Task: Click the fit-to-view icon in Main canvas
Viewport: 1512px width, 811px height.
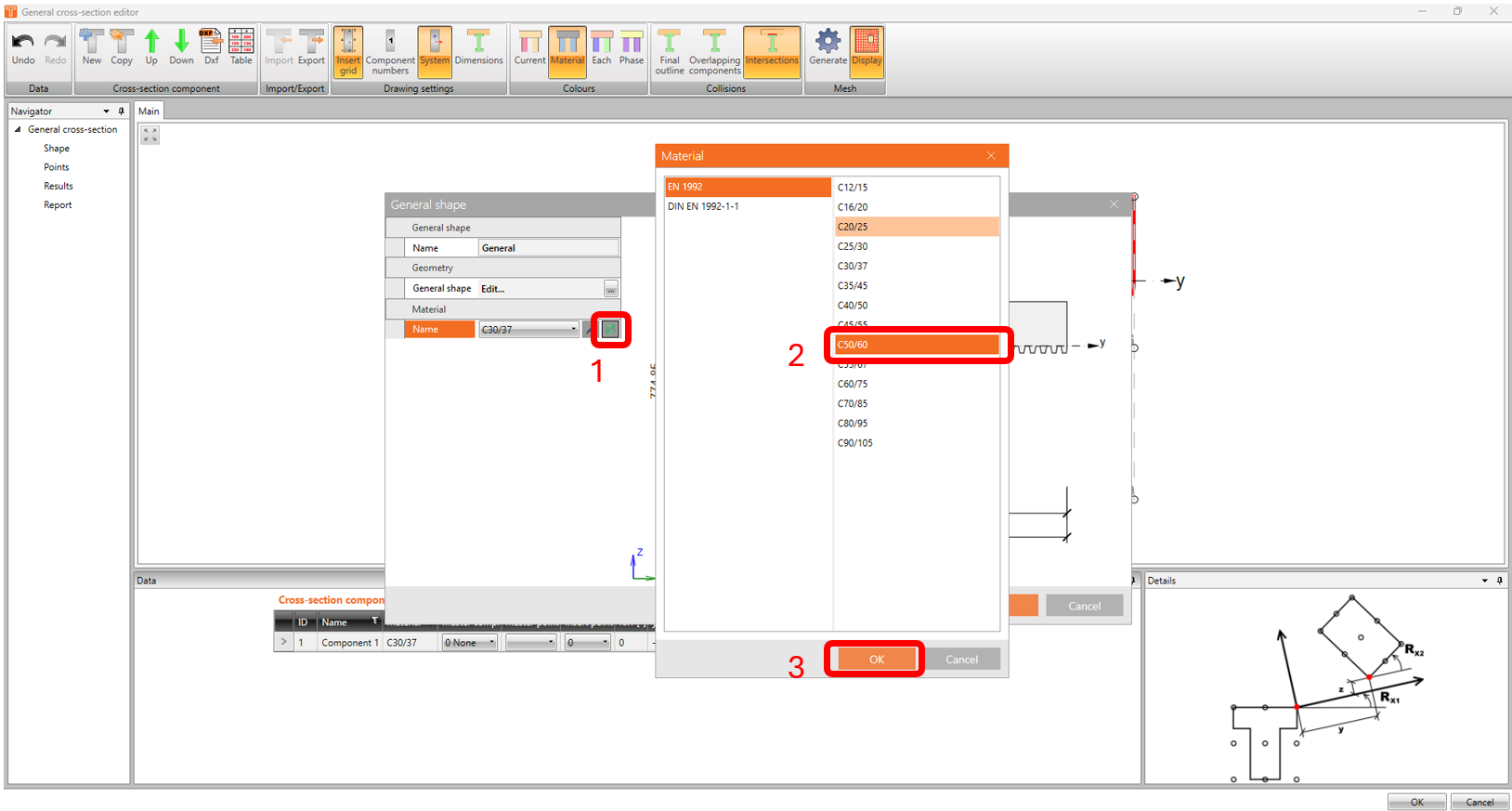Action: tap(150, 135)
